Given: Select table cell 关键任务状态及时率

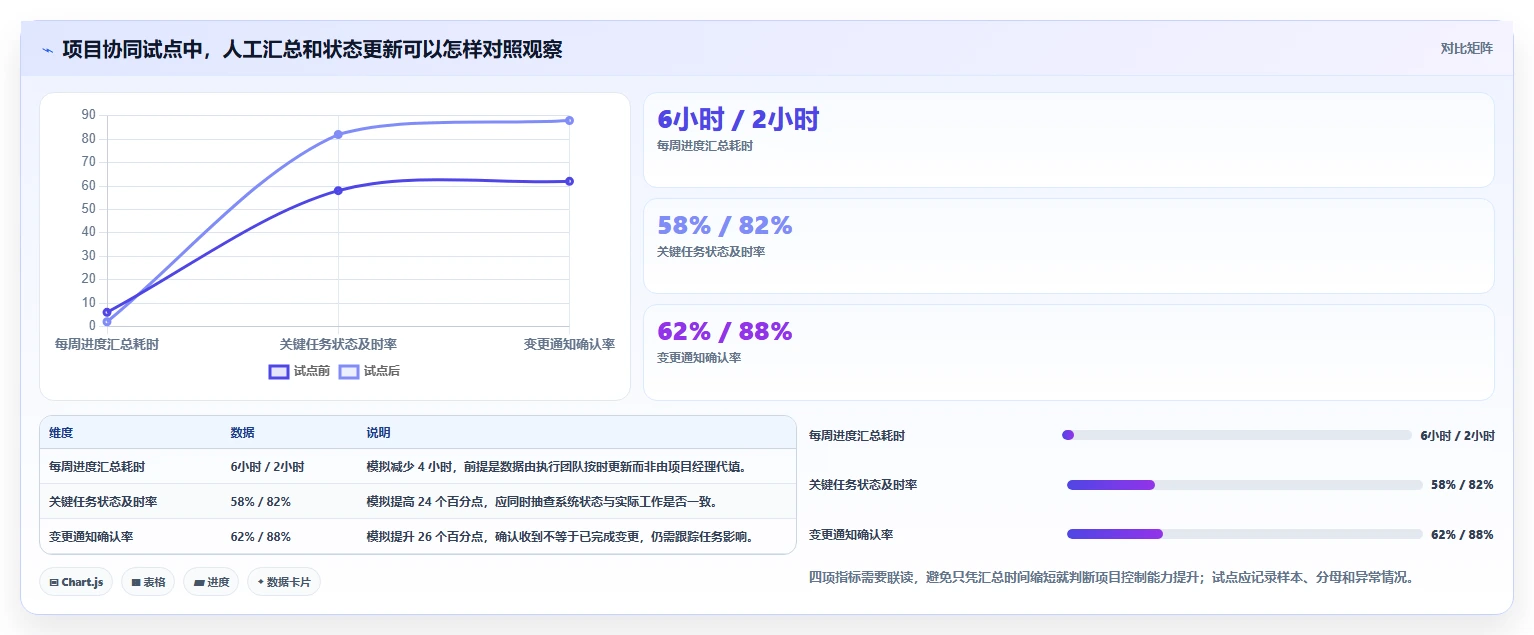Looking at the screenshot, I should tap(103, 502).
